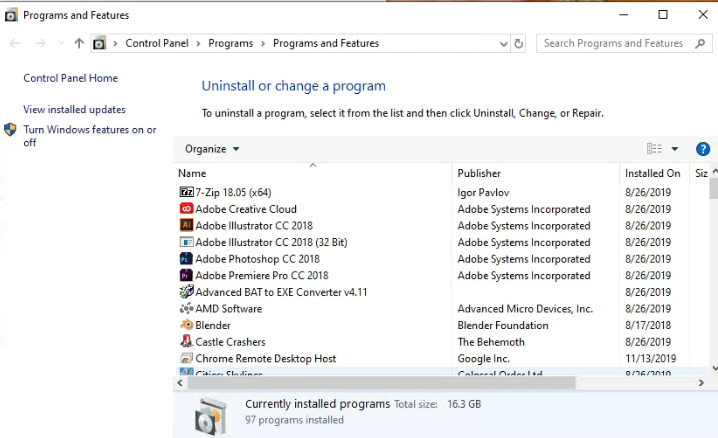Open the Help question mark icon

[x=702, y=149]
